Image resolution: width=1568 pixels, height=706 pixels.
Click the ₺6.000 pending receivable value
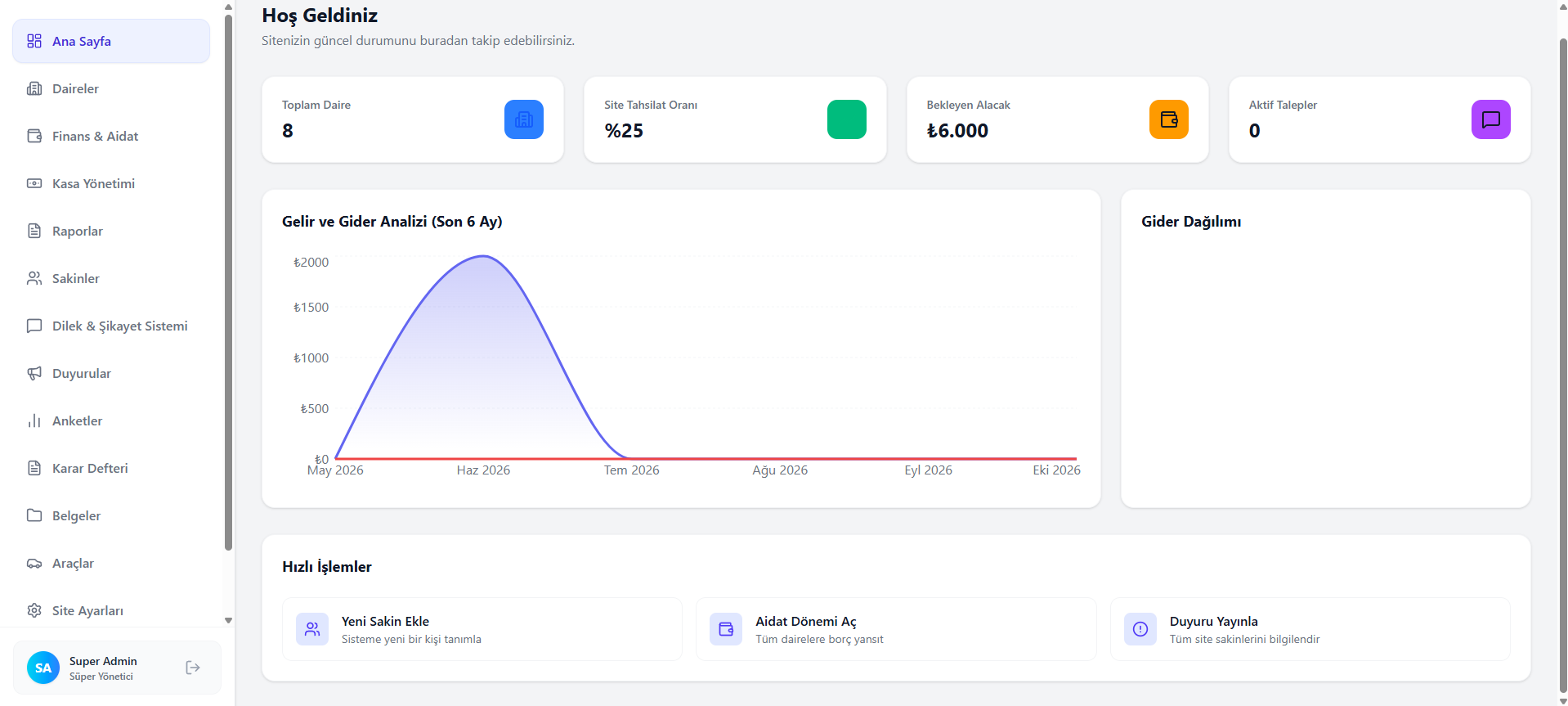coord(957,131)
